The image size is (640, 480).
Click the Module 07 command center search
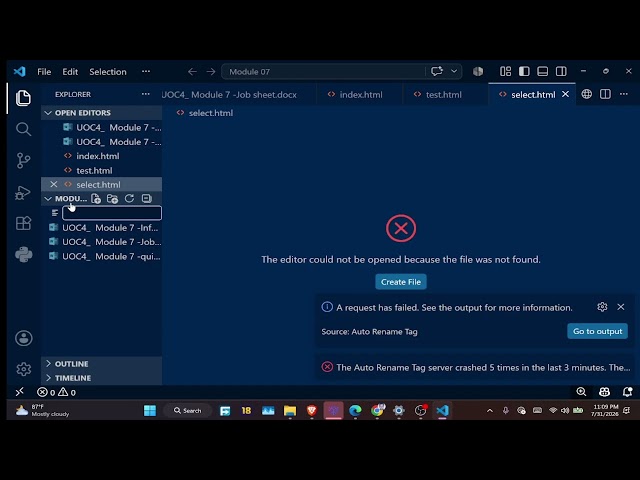pos(324,72)
